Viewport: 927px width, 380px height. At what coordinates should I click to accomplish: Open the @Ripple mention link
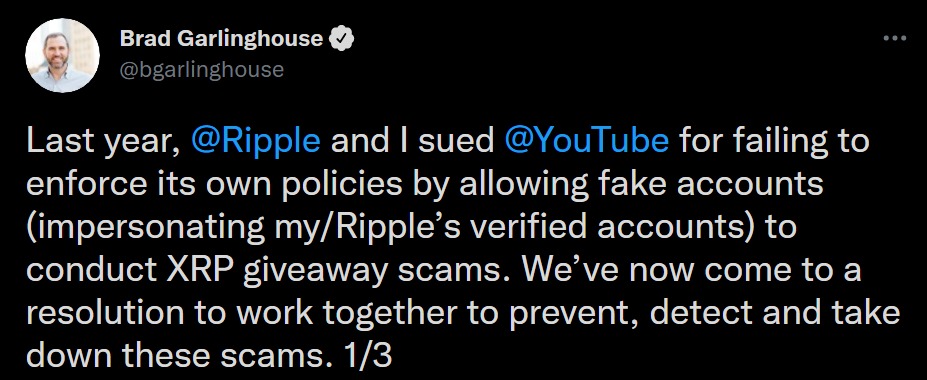coord(255,142)
